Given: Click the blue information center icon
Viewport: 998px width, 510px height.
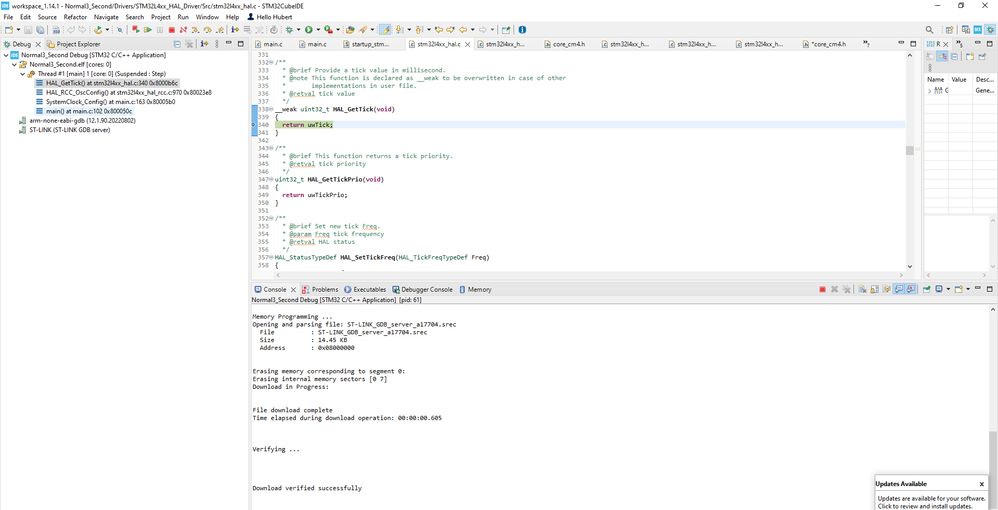Looking at the screenshot, I should [522, 29].
